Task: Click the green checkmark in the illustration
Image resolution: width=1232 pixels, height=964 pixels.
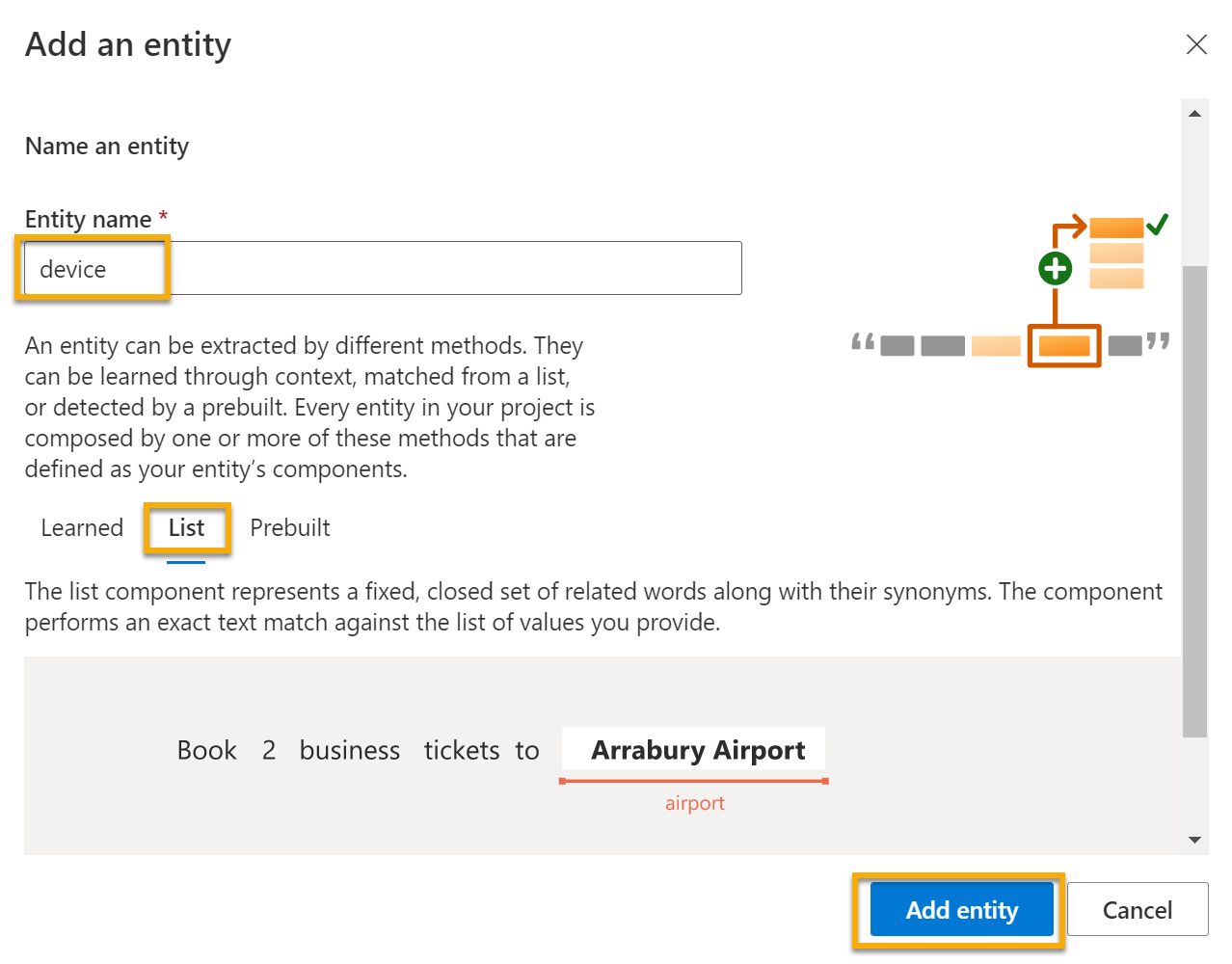Action: [1158, 225]
